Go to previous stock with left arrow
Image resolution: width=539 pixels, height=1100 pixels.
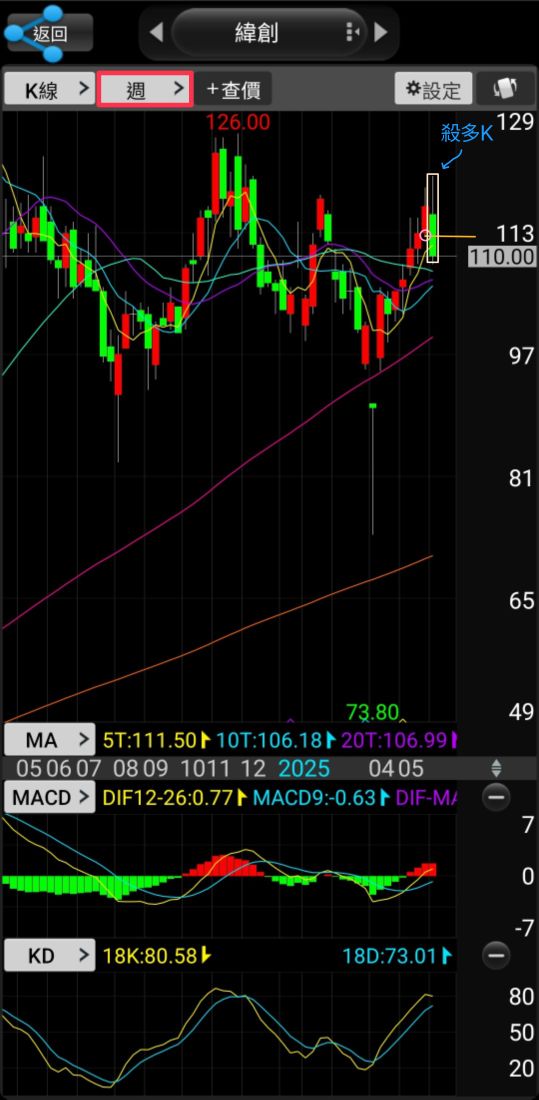click(157, 32)
